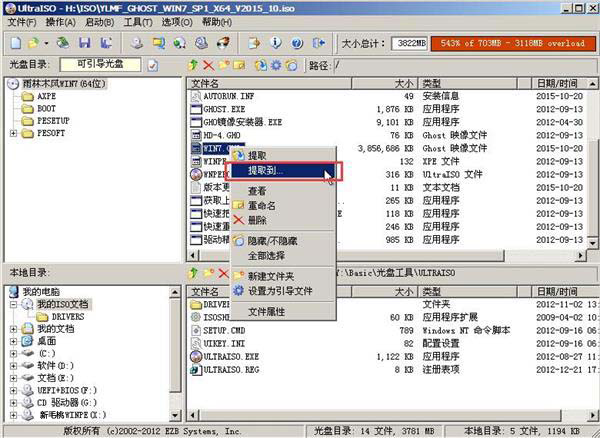Viewport: 600px width, 438px height.
Task: Choose 新建文件夹 in the context menu
Action: pos(283,276)
